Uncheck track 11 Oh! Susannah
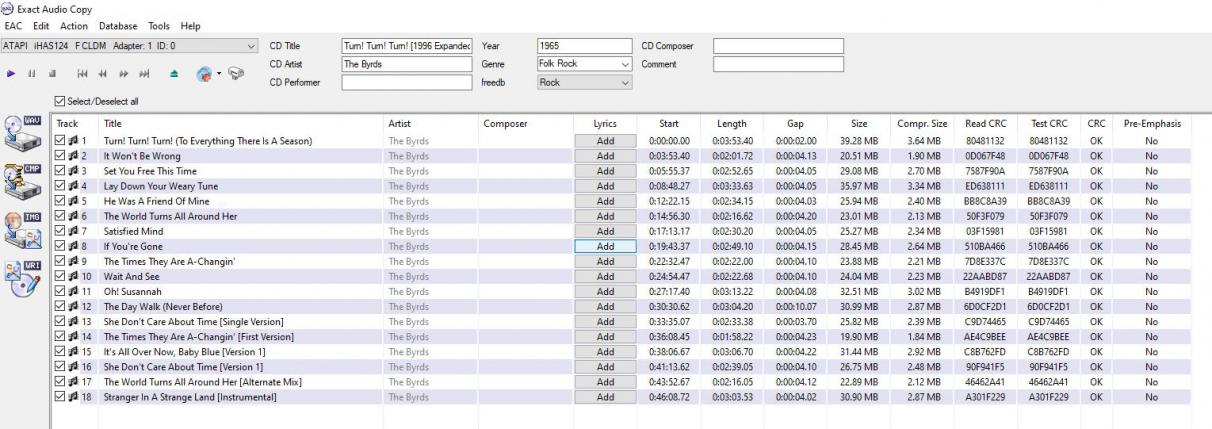 61,291
